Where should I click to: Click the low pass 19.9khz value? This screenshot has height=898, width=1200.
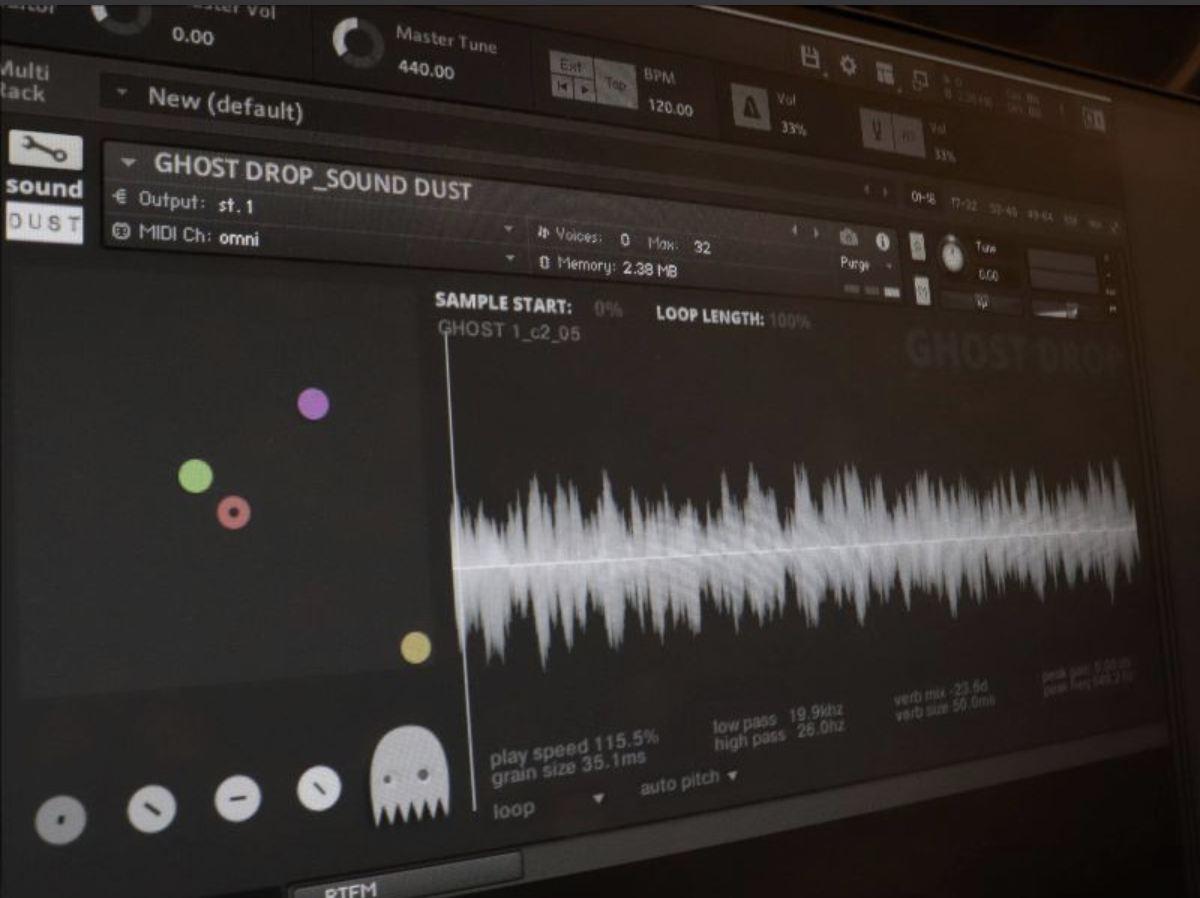click(815, 713)
